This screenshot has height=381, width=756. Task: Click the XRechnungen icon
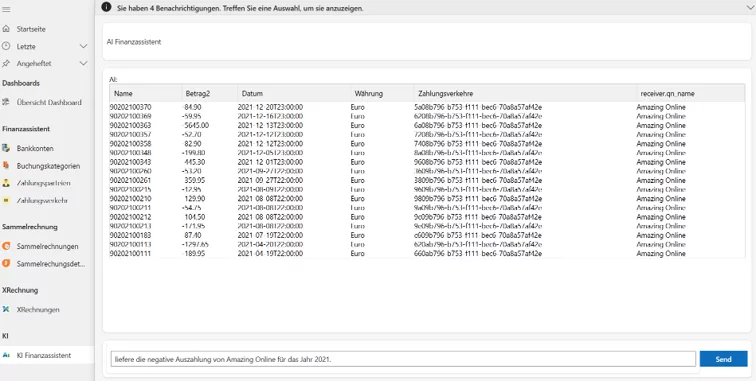click(6, 309)
